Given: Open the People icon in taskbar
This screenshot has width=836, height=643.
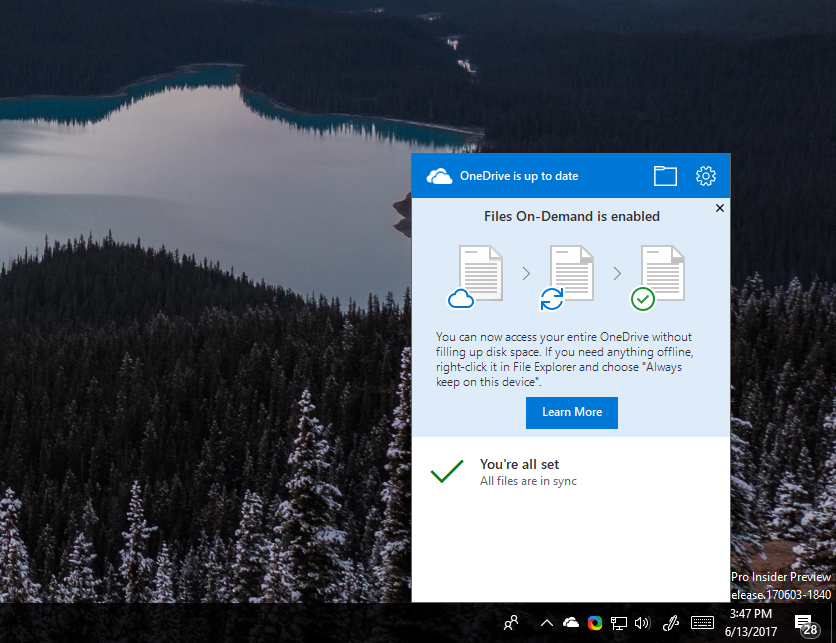Looking at the screenshot, I should click(511, 623).
